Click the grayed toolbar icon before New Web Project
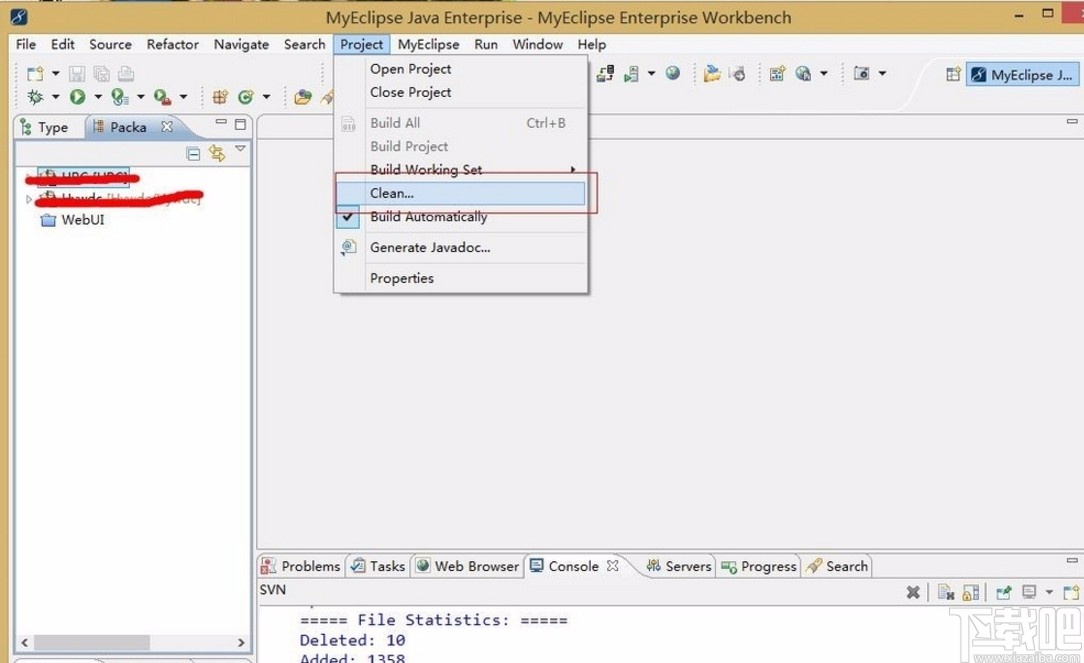1084x663 pixels. [737, 73]
